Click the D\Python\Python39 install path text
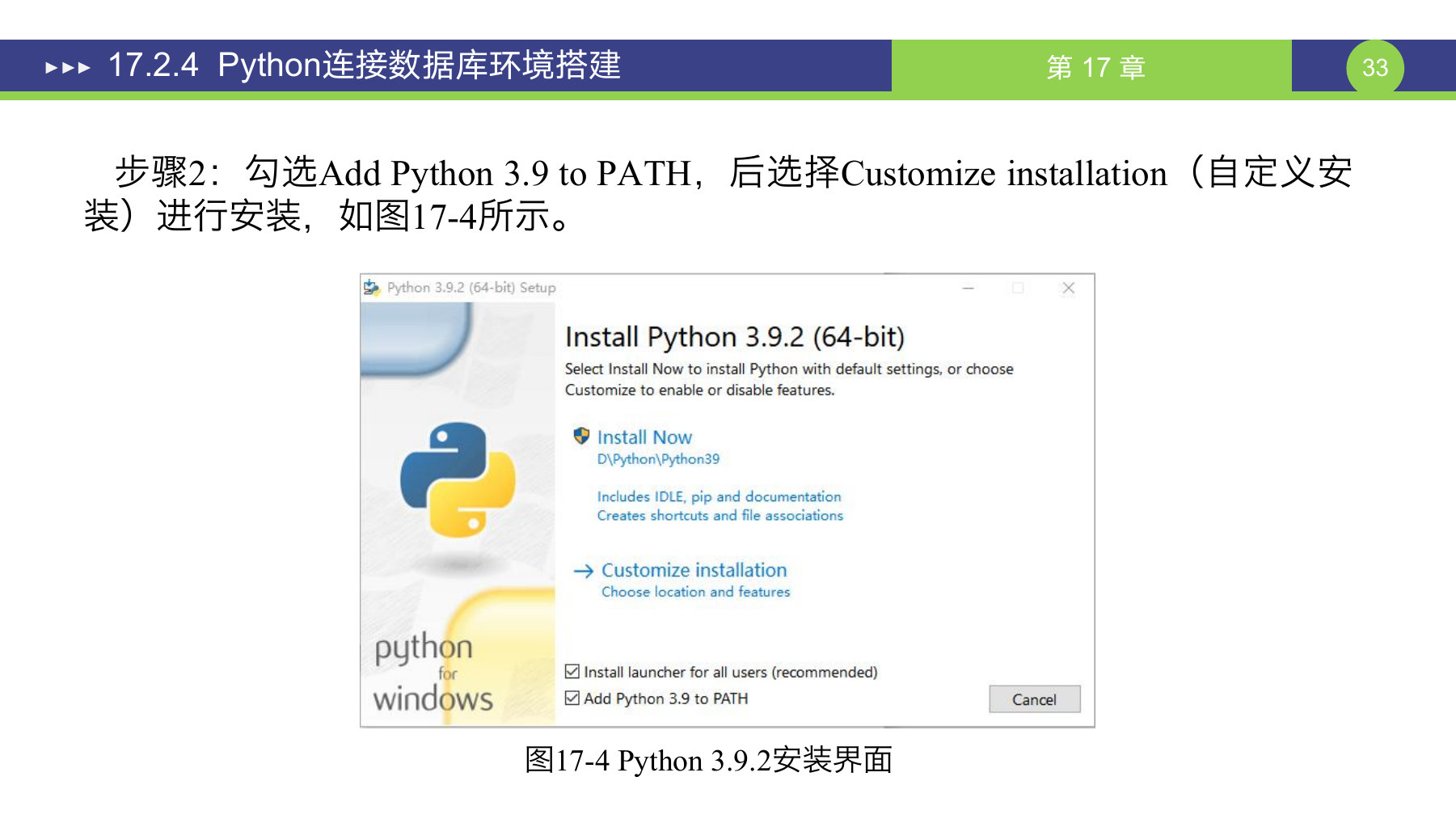 tap(658, 459)
